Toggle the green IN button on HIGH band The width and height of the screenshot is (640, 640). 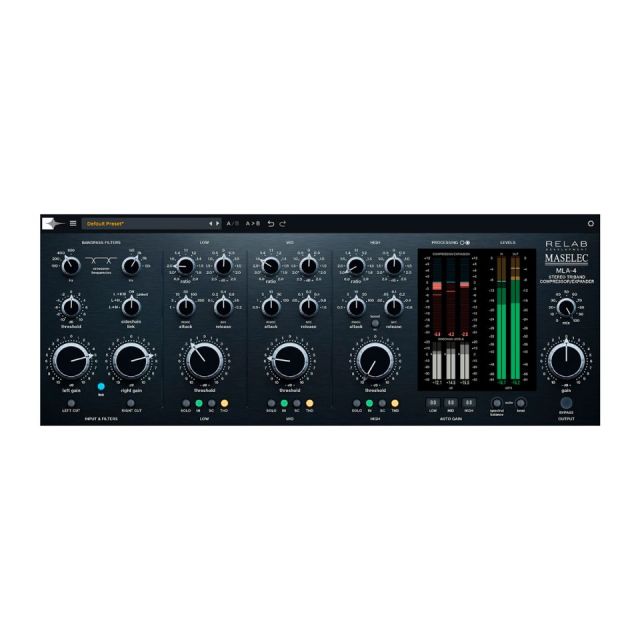(369, 403)
